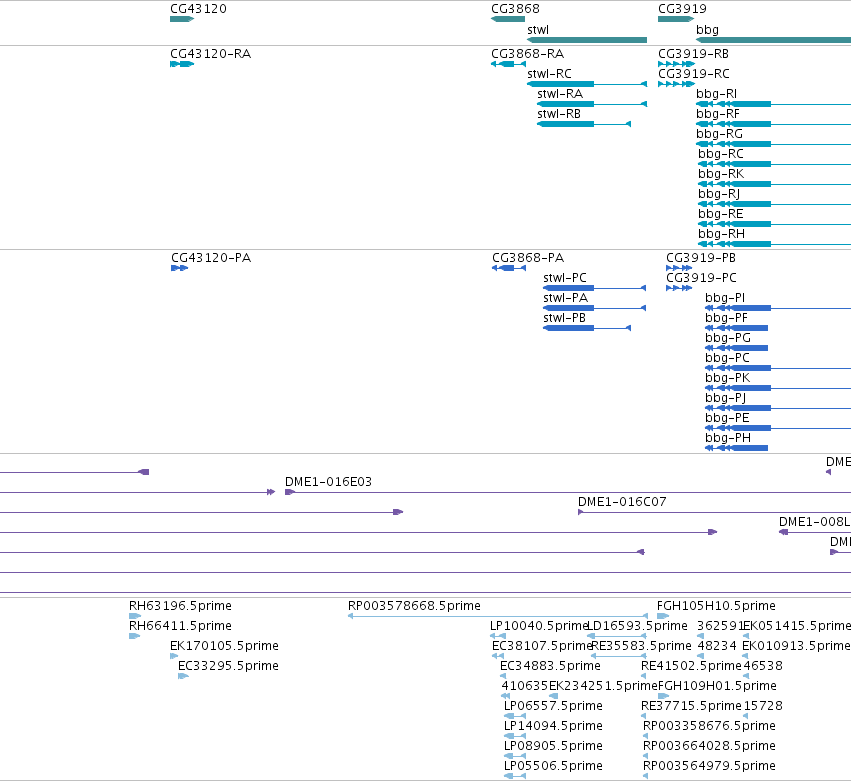This screenshot has height=781, width=851.
Task: Select EST EC34883.5prime
Action: [503, 676]
